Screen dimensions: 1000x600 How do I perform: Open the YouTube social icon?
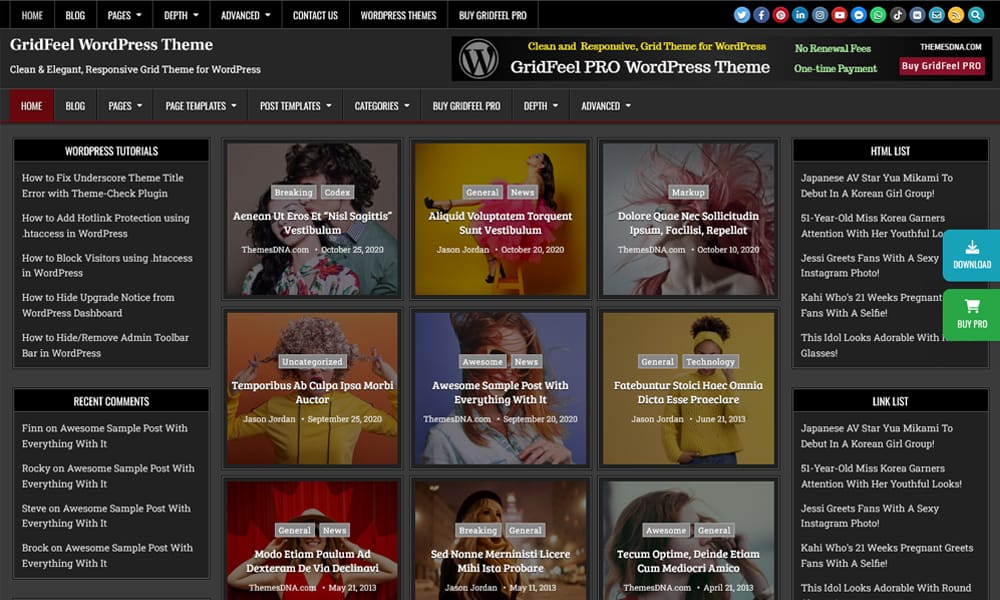pyautogui.click(x=839, y=15)
